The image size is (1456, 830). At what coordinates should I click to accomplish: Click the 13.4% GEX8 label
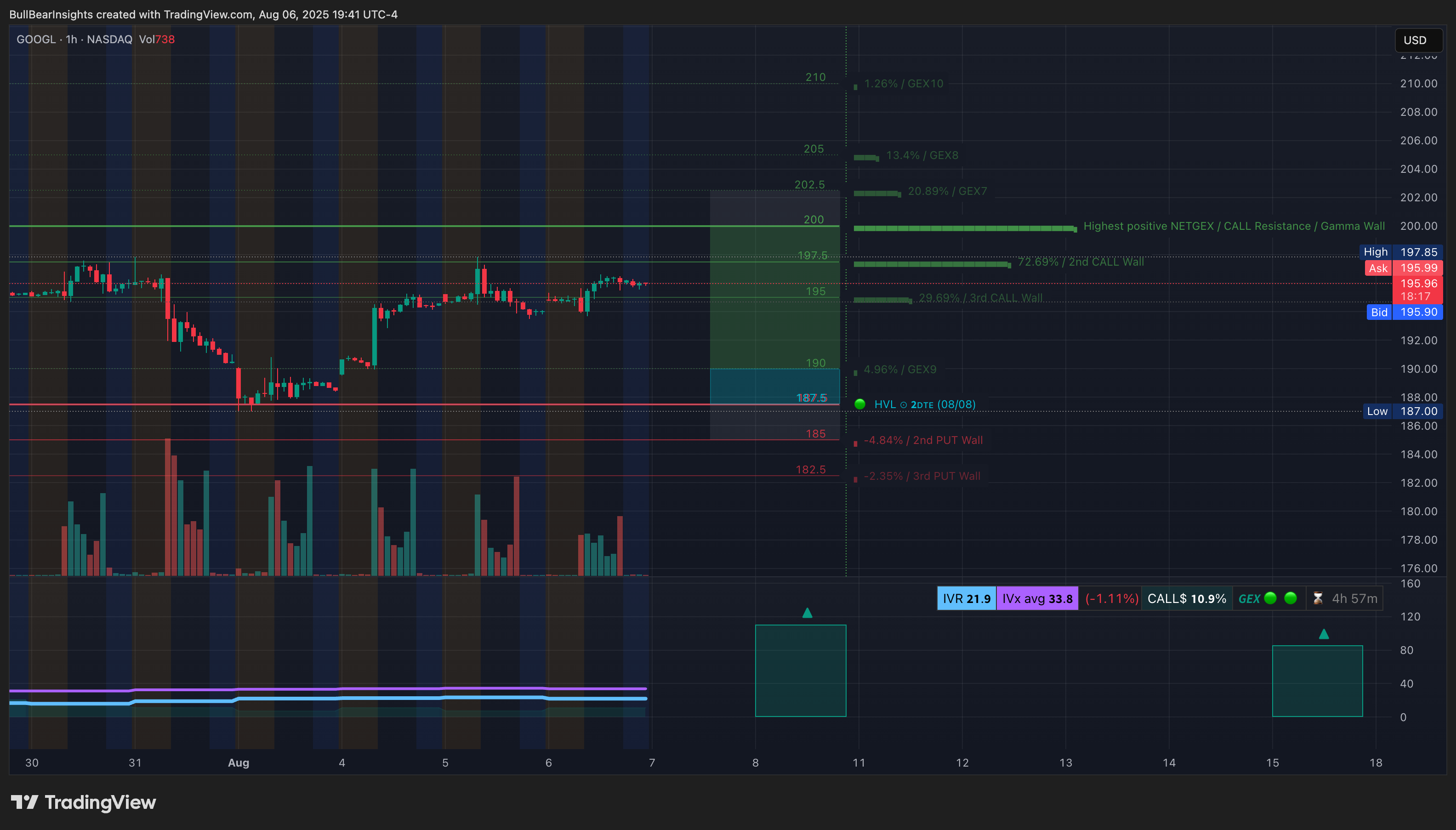pyautogui.click(x=922, y=155)
